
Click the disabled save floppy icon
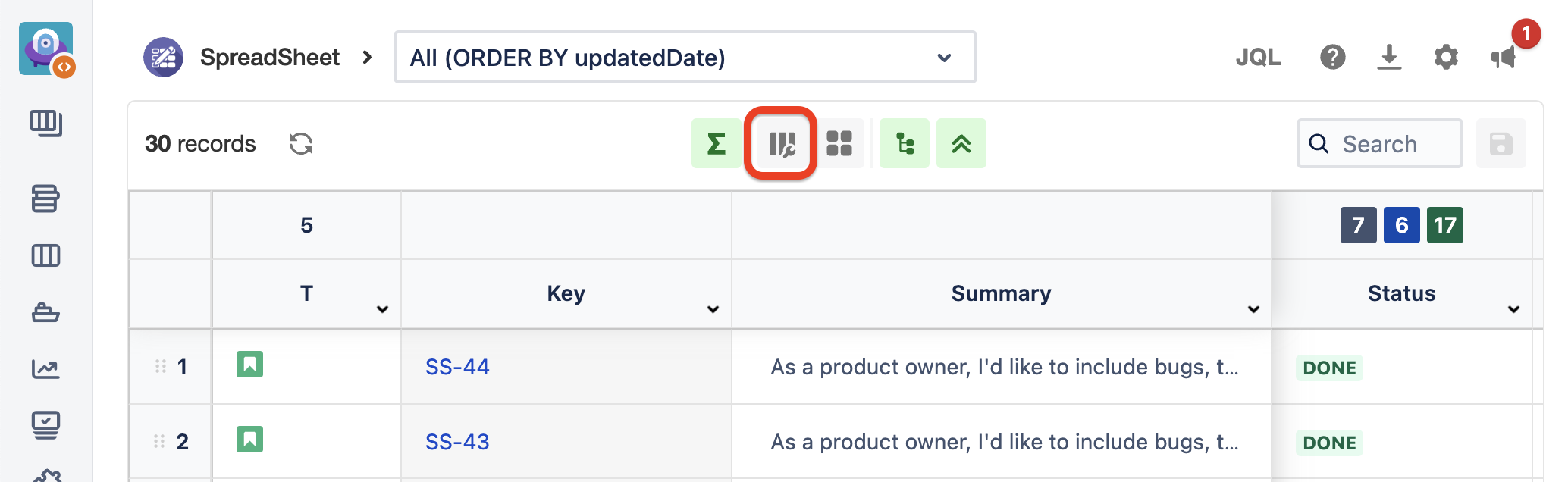point(1501,143)
